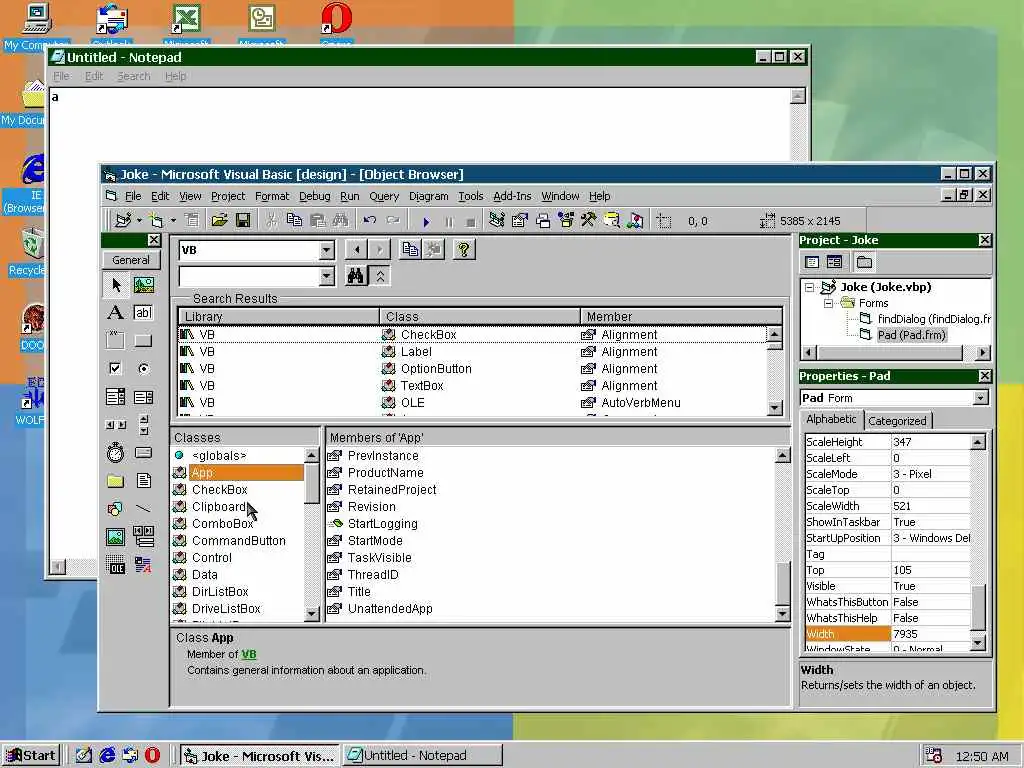Select the Clipboard class in Classes list

(219, 507)
